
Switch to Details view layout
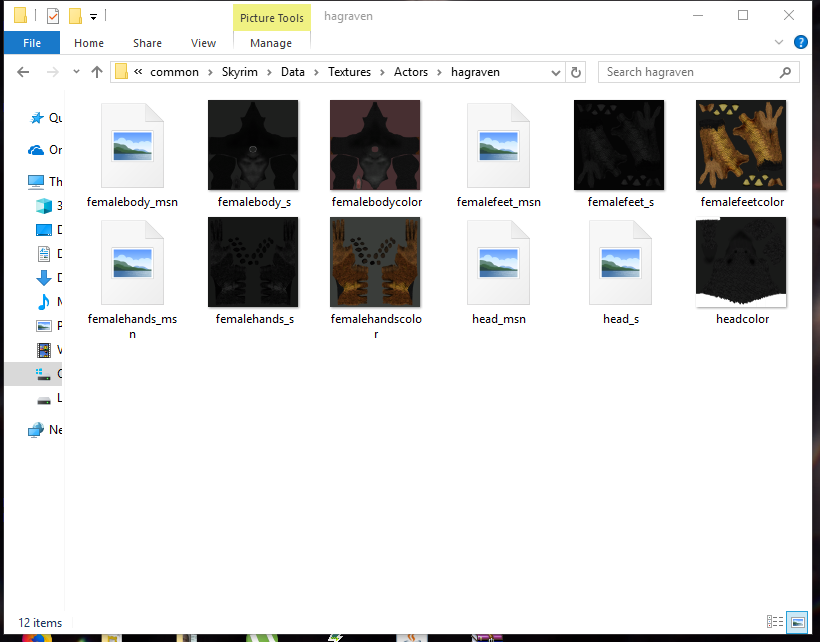[x=775, y=622]
